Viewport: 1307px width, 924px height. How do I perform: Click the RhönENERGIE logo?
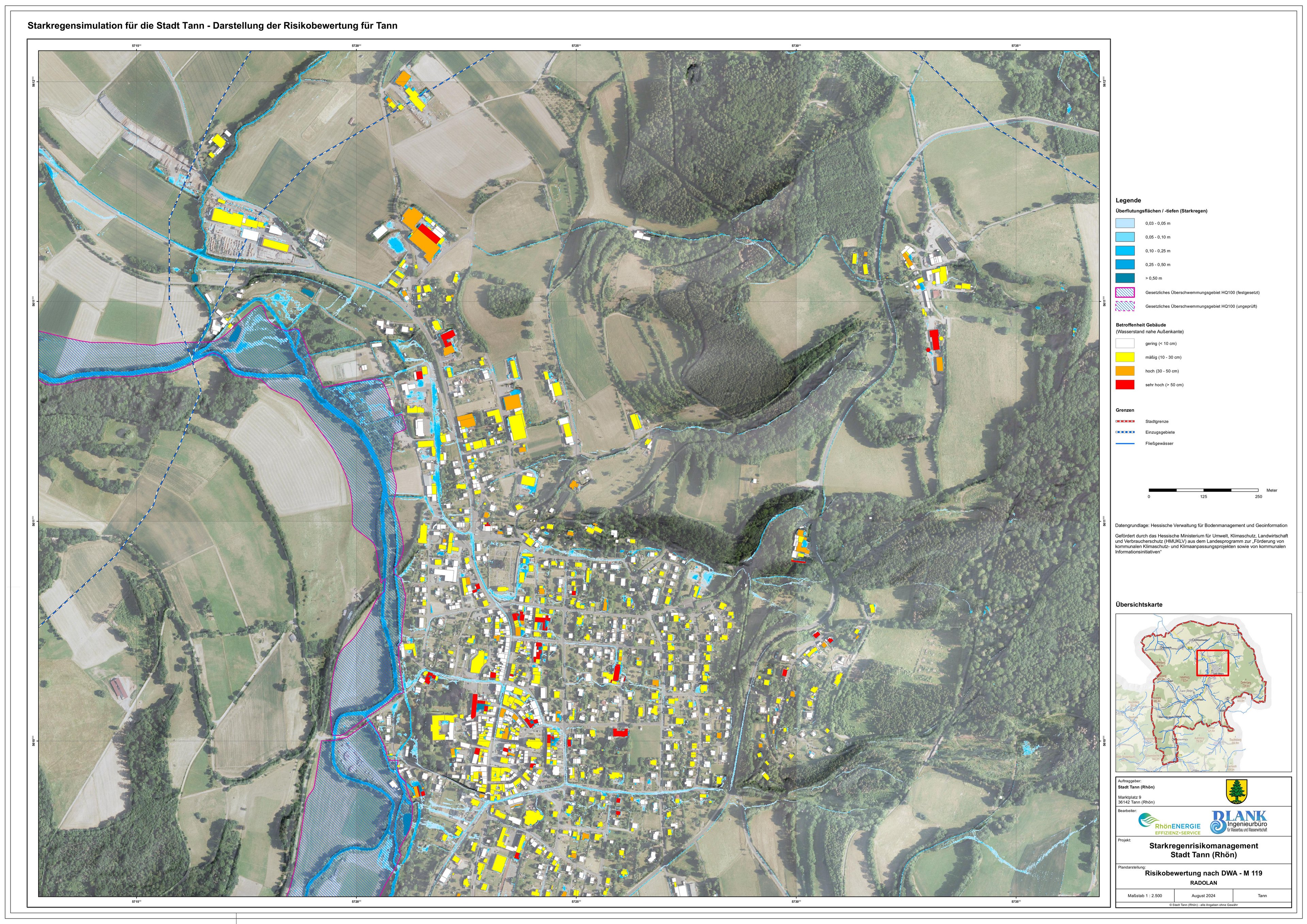(1169, 824)
